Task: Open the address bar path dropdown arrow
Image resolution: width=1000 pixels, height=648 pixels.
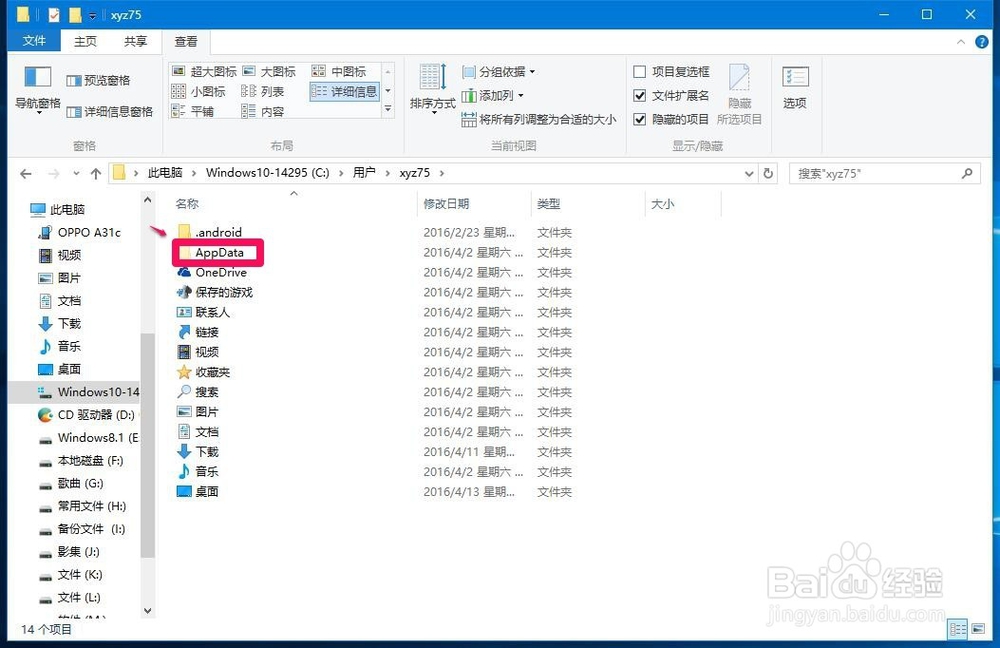Action: coord(748,172)
